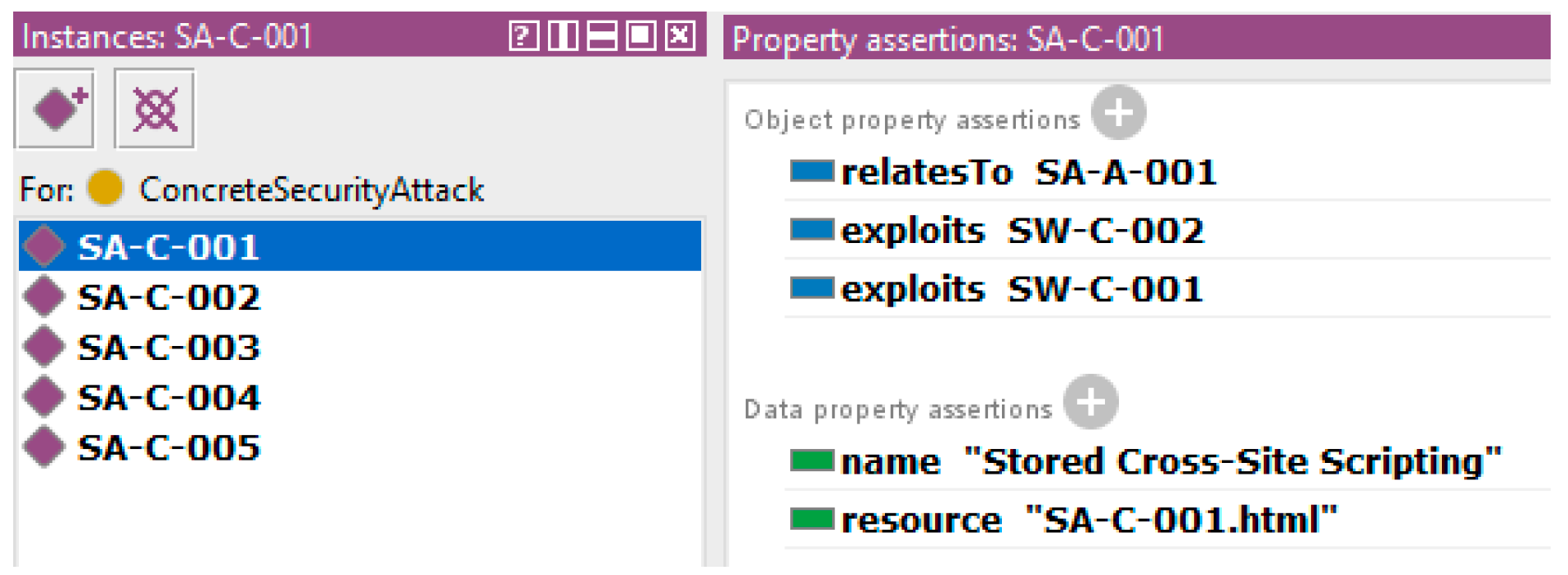The width and height of the screenshot is (1568, 575).
Task: Maximize the Instances panel view
Action: pyautogui.click(x=641, y=36)
